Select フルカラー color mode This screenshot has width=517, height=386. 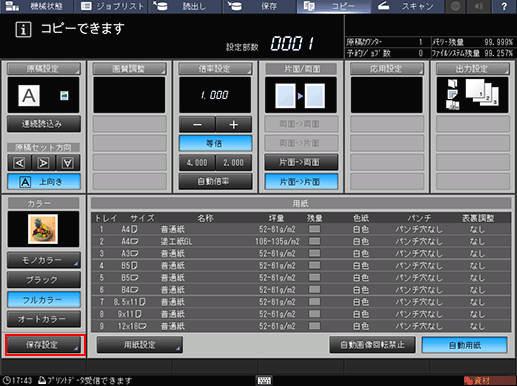(44, 300)
